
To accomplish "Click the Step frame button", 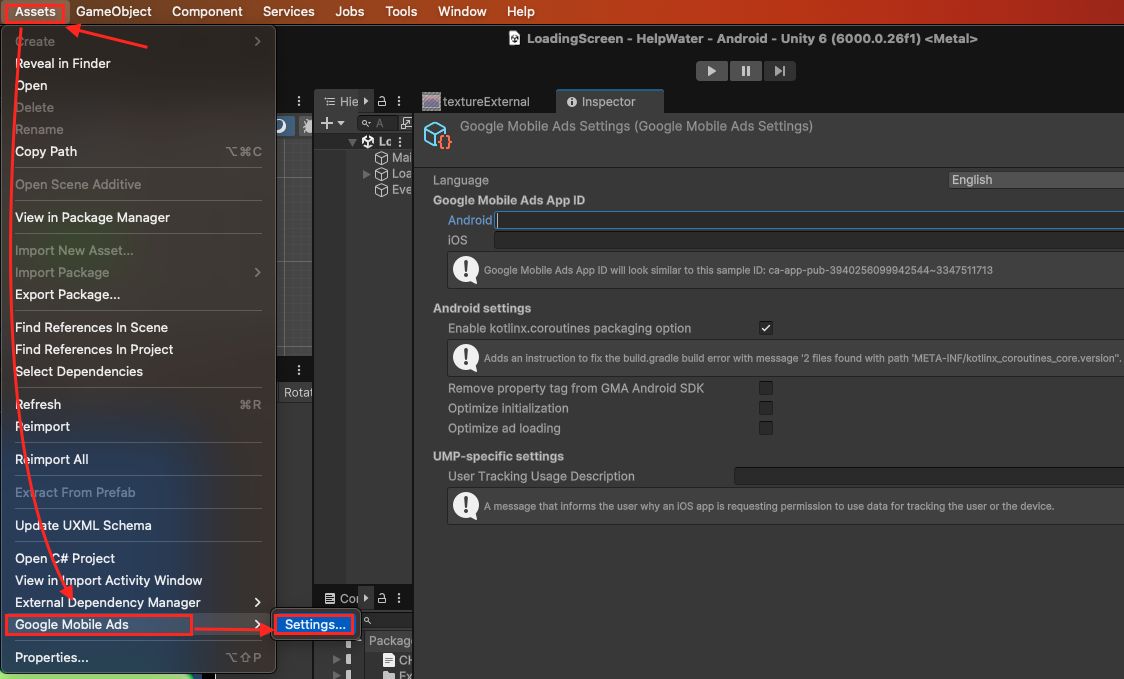I will 779,71.
